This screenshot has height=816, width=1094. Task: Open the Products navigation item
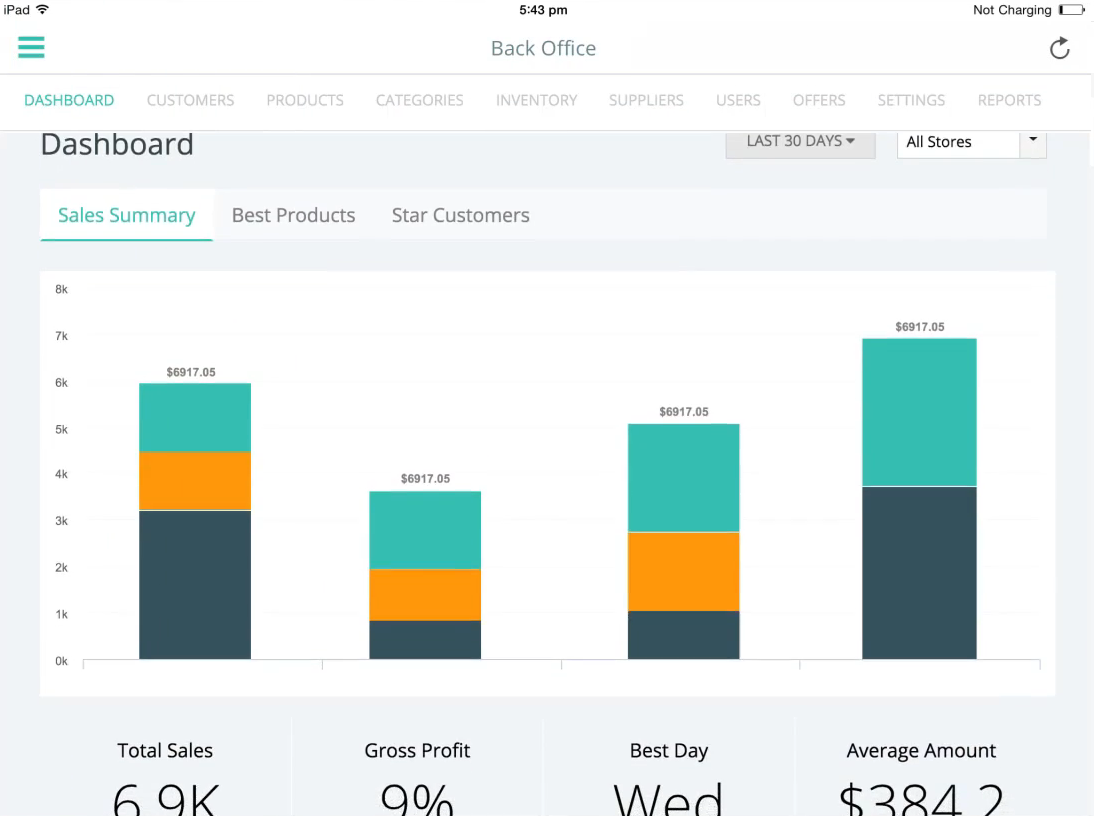click(x=305, y=100)
